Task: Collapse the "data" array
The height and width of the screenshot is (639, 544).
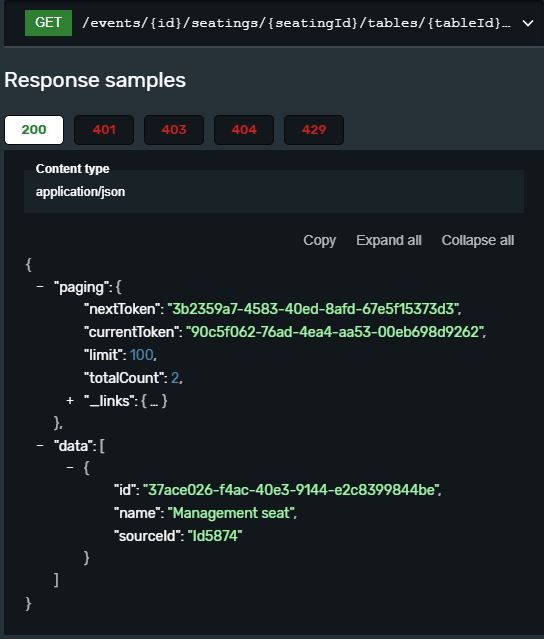Action: (x=40, y=445)
